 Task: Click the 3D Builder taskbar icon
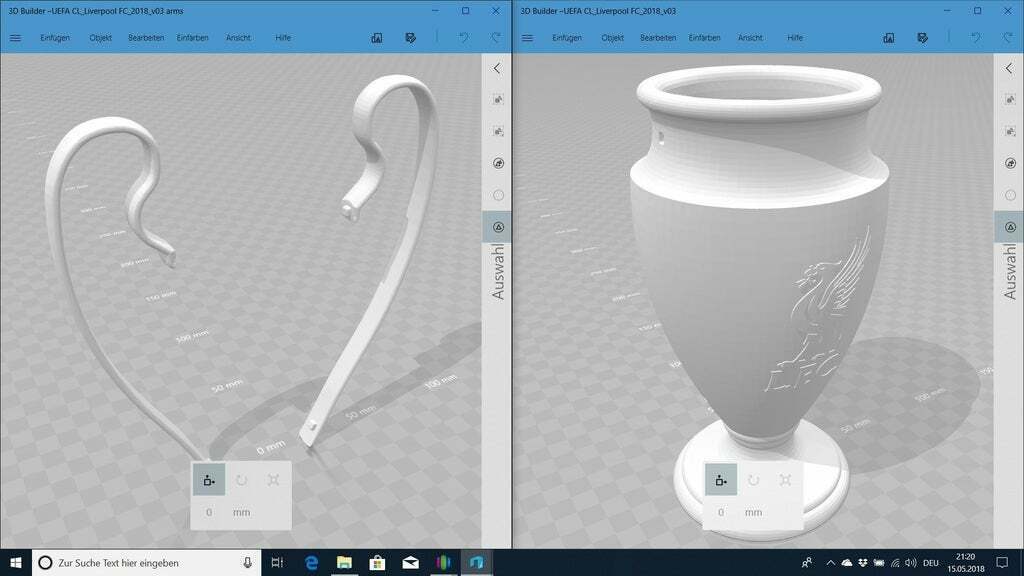tap(477, 562)
